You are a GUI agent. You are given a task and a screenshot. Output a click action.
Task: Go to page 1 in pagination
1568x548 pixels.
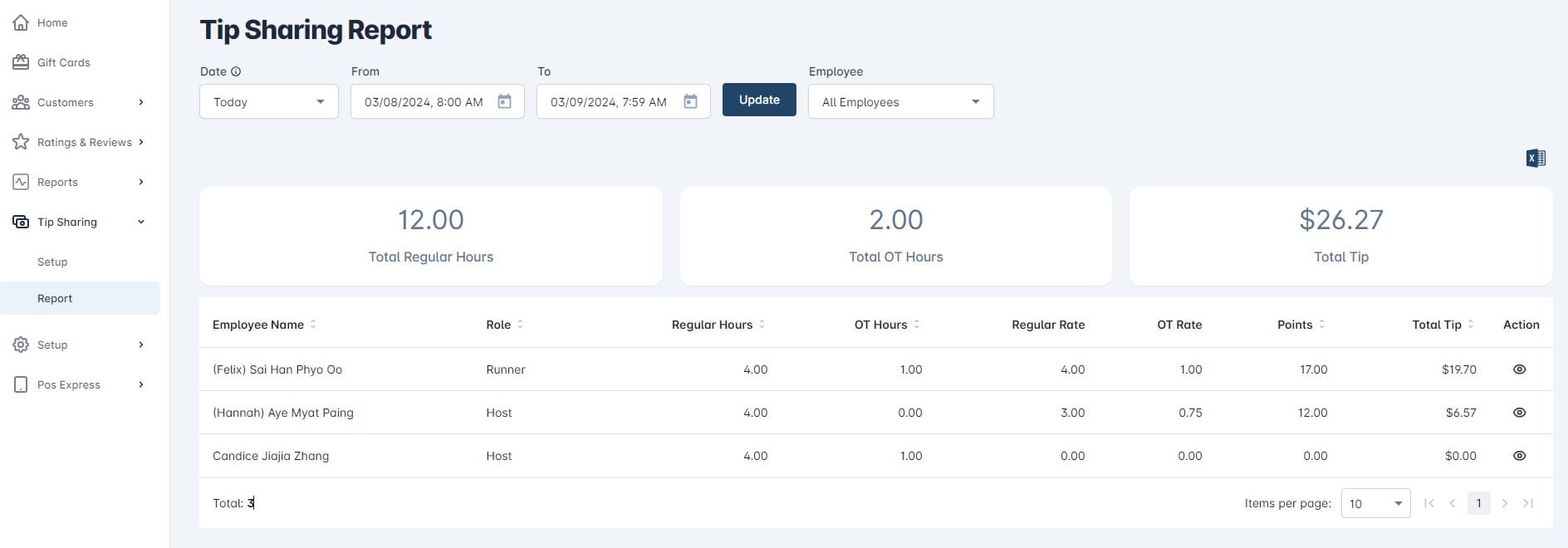(x=1478, y=503)
